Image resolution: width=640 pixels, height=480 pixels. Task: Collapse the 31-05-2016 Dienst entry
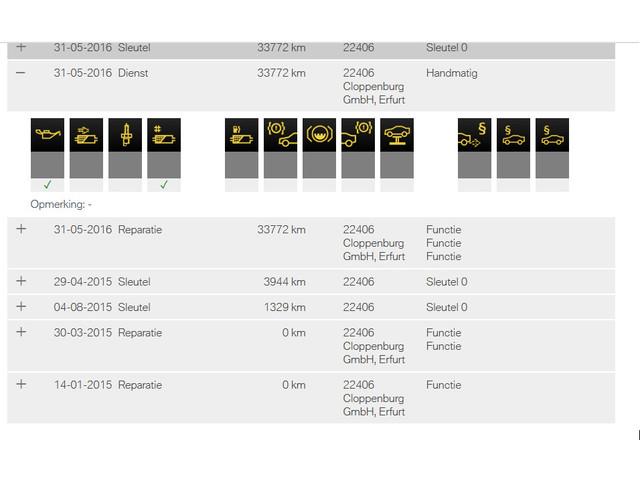(x=21, y=73)
